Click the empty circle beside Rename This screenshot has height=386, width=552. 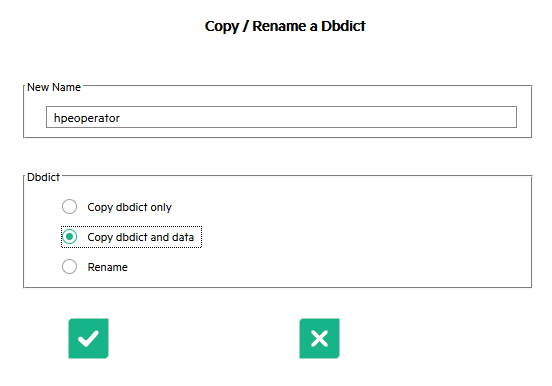[x=69, y=267]
